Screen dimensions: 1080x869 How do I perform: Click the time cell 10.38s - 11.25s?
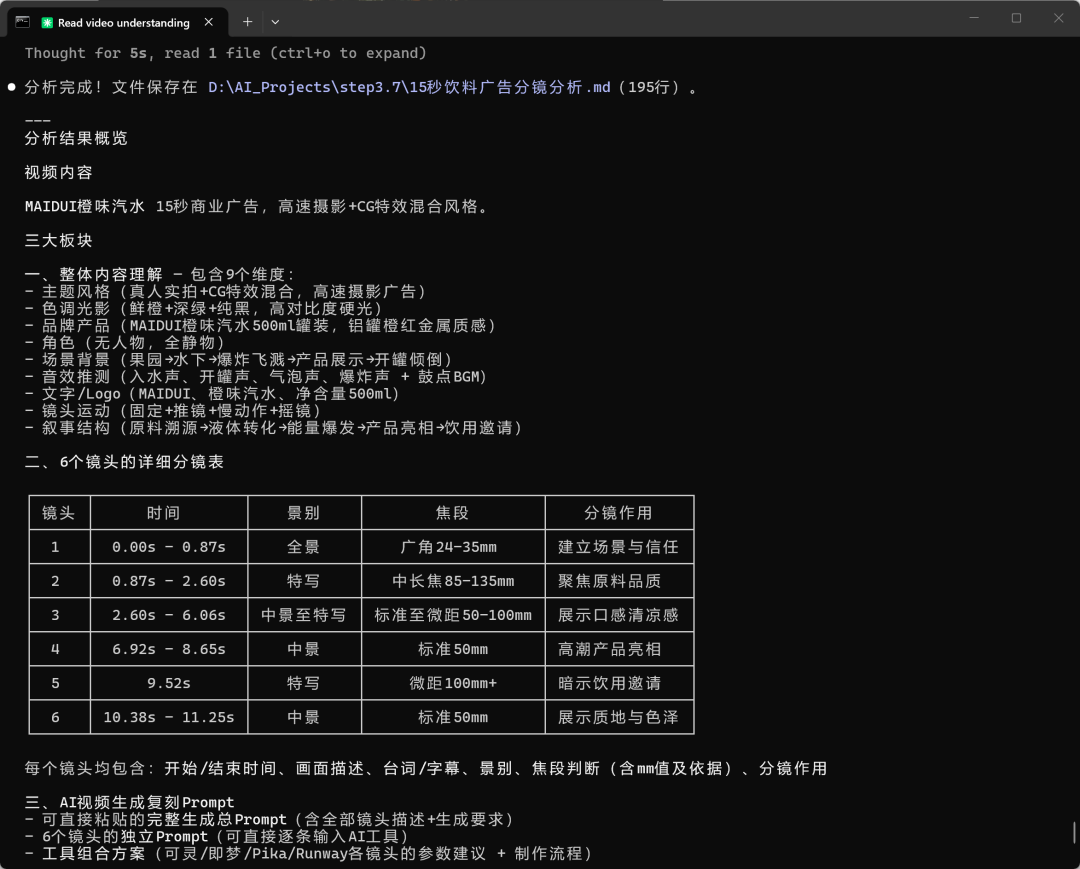click(169, 718)
